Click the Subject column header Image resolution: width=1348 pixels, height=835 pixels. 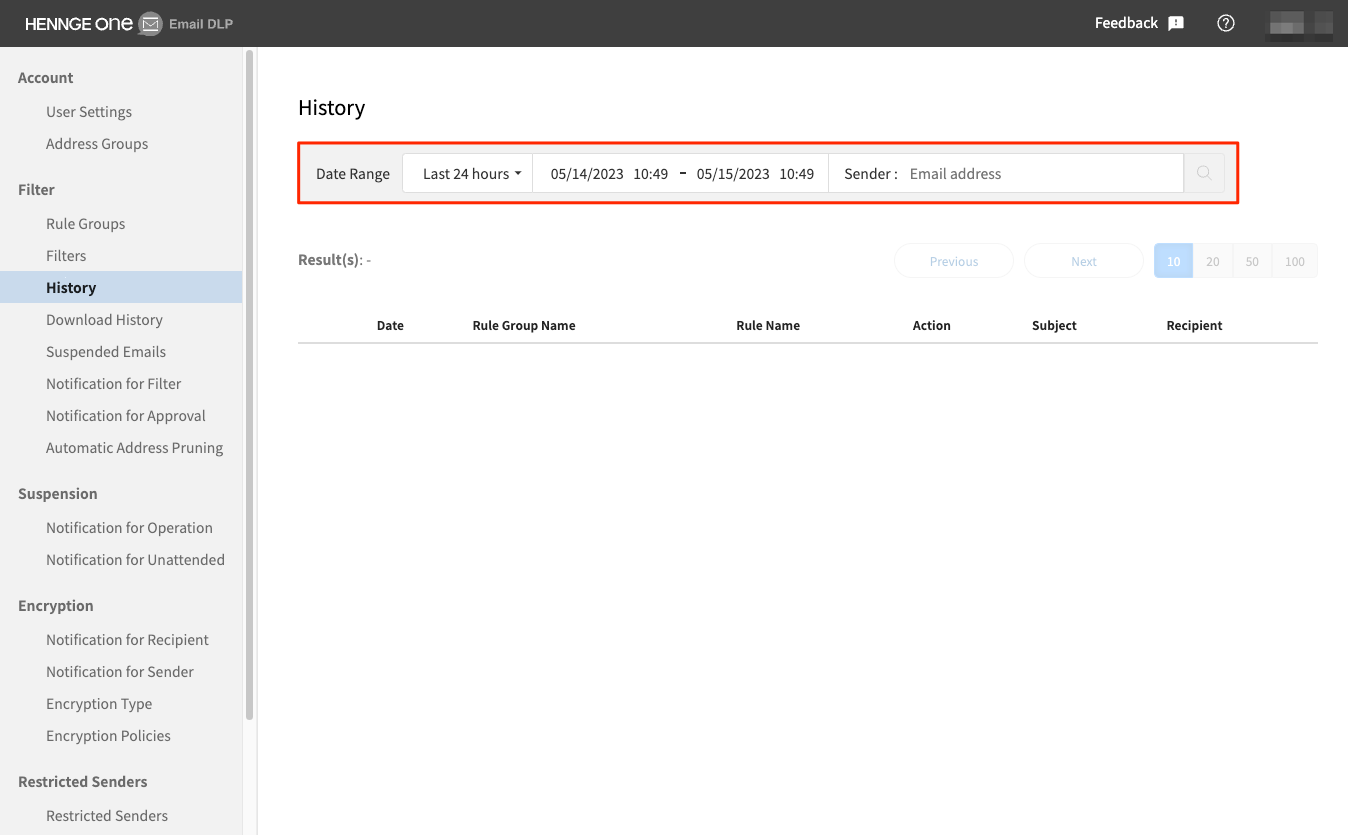point(1054,325)
